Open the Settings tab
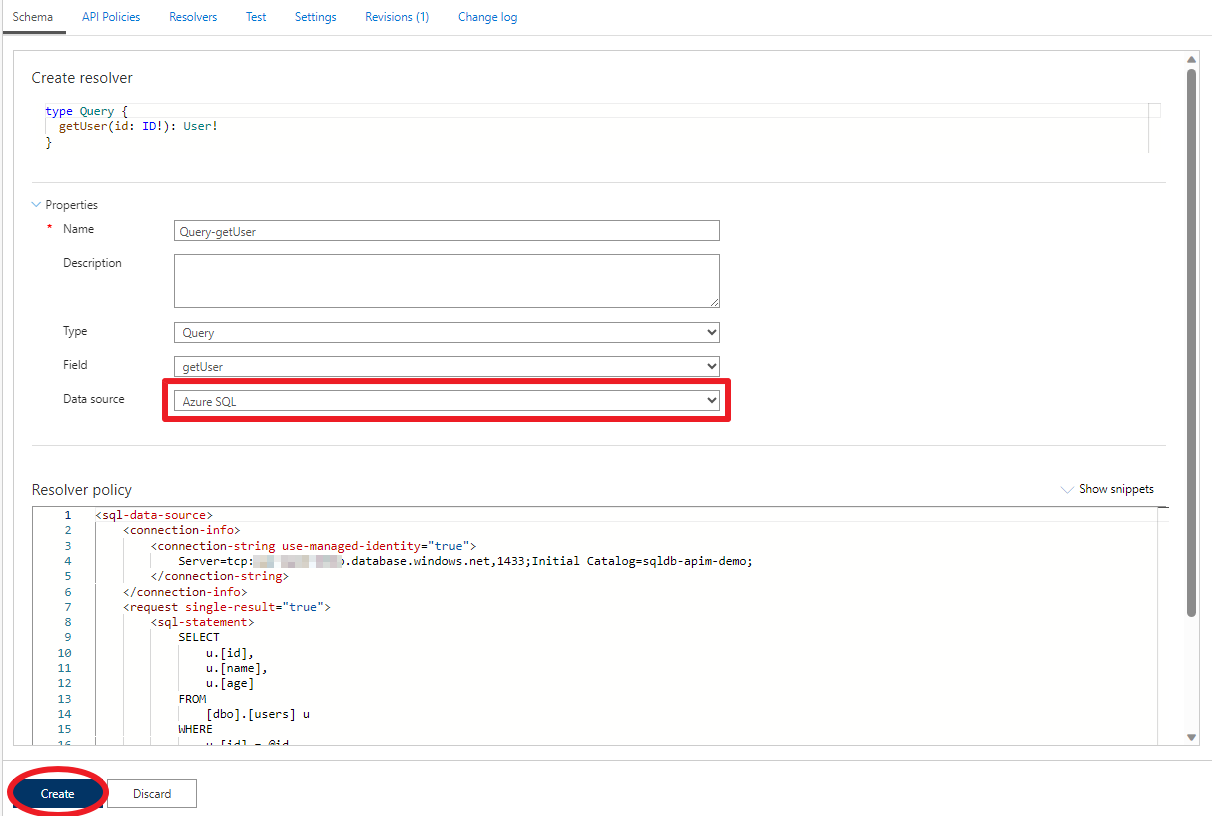The height and width of the screenshot is (816, 1212). [316, 17]
